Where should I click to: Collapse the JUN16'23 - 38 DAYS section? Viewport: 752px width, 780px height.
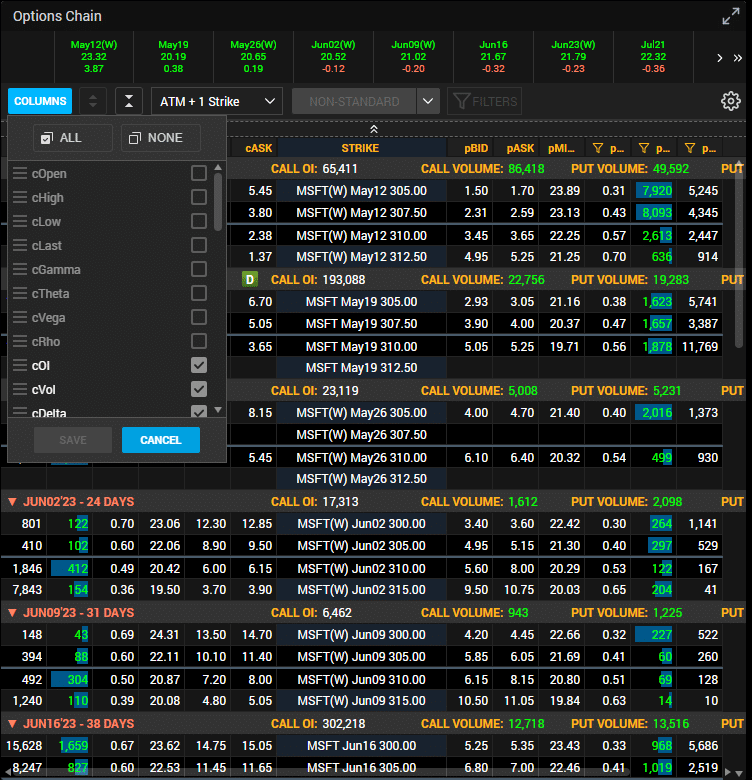click(12, 723)
